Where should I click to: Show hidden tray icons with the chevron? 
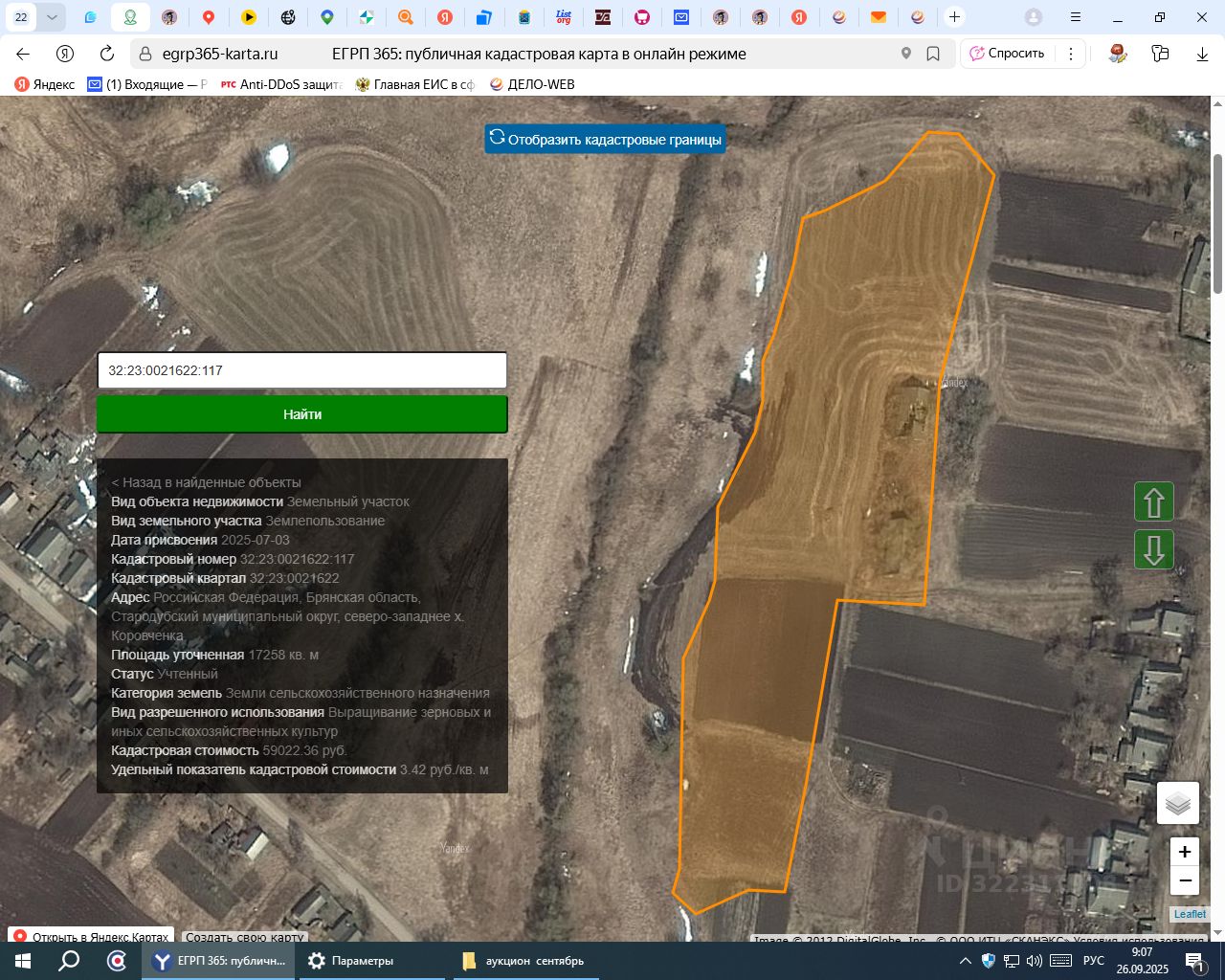tap(965, 961)
